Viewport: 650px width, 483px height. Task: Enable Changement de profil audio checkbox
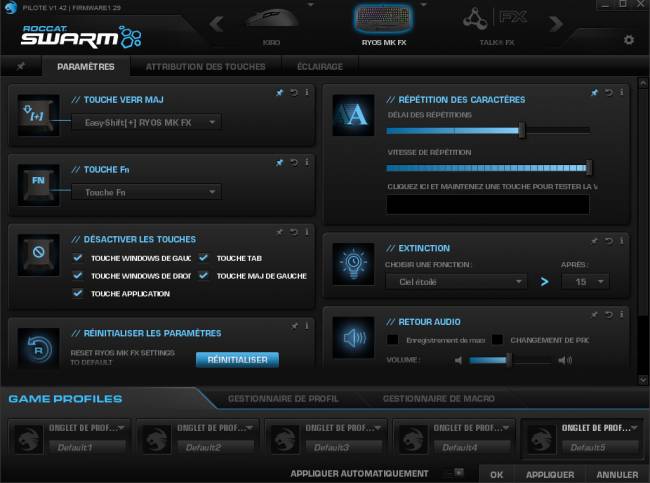click(497, 340)
